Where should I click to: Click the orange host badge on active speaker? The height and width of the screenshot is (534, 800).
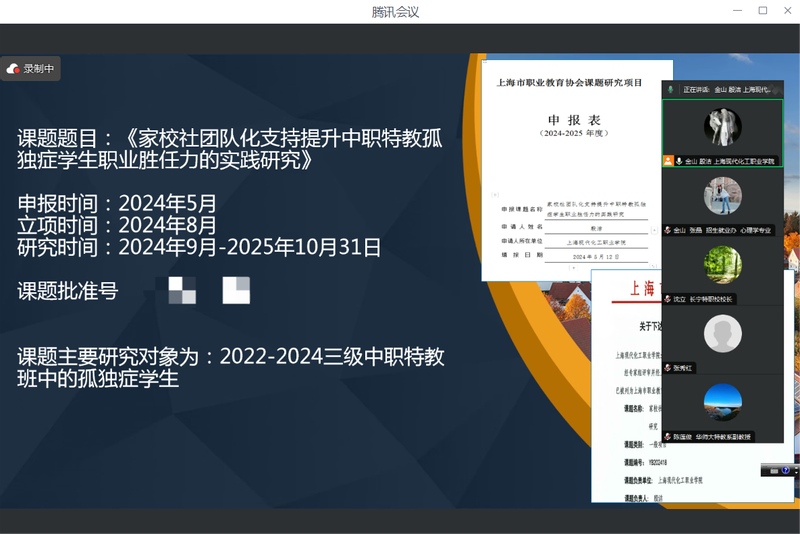point(668,161)
